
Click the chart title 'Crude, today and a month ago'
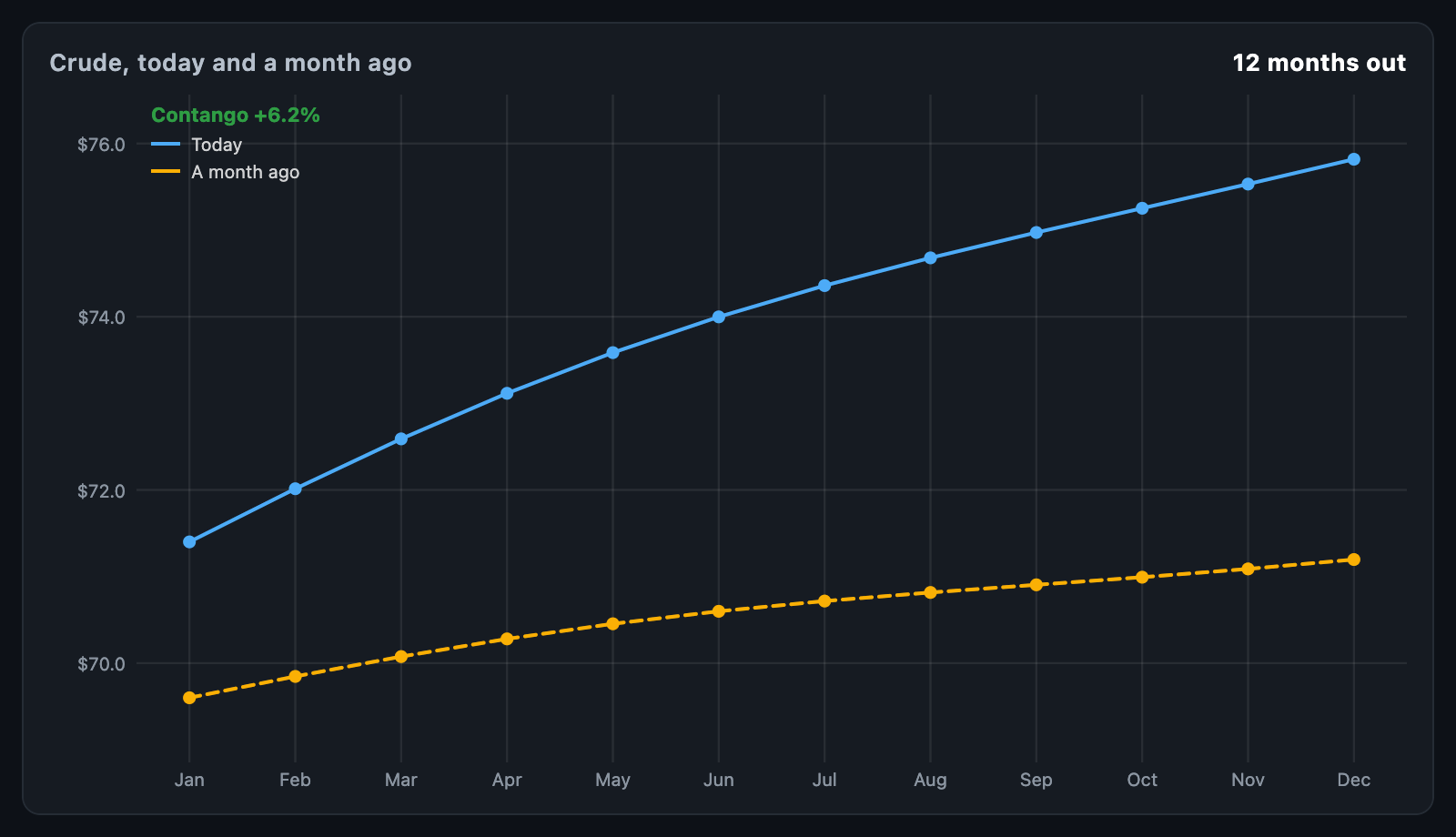230,63
